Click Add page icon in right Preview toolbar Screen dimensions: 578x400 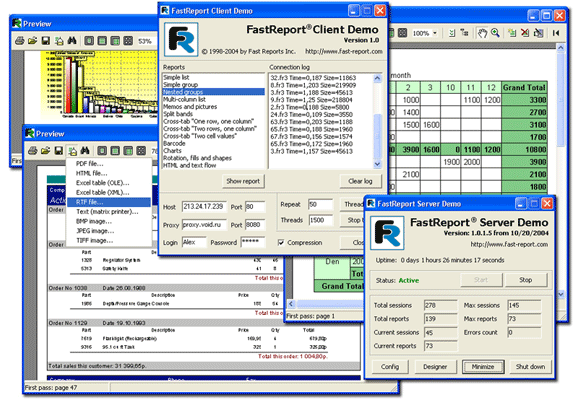point(512,33)
